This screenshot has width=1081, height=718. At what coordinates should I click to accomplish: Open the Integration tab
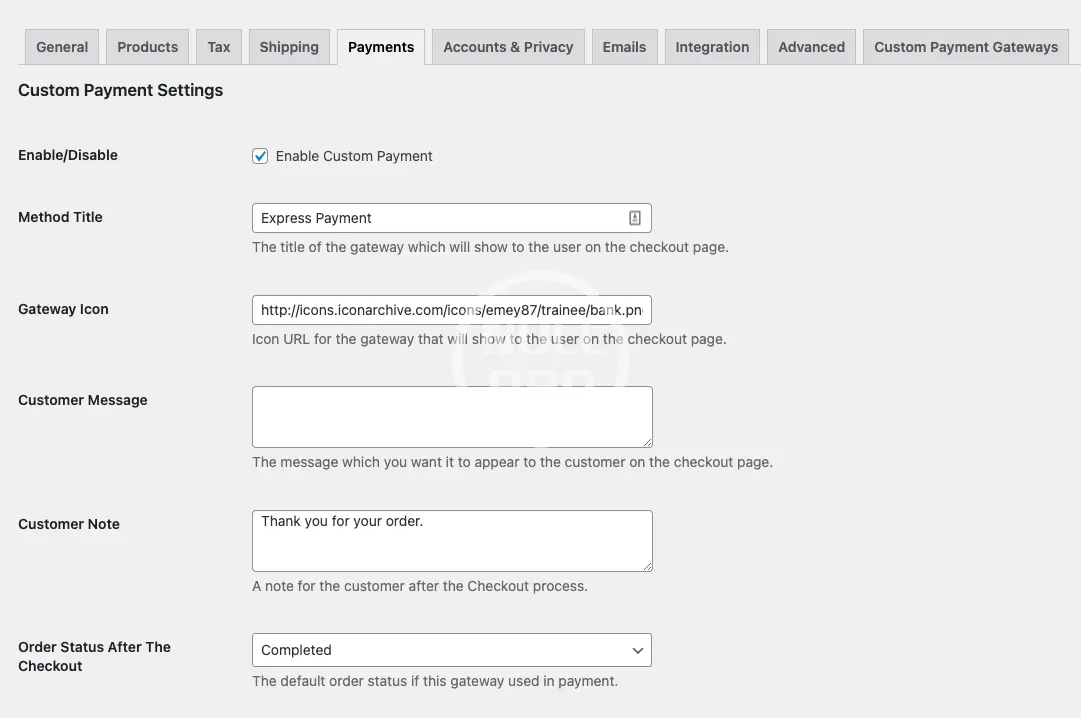pyautogui.click(x=712, y=47)
